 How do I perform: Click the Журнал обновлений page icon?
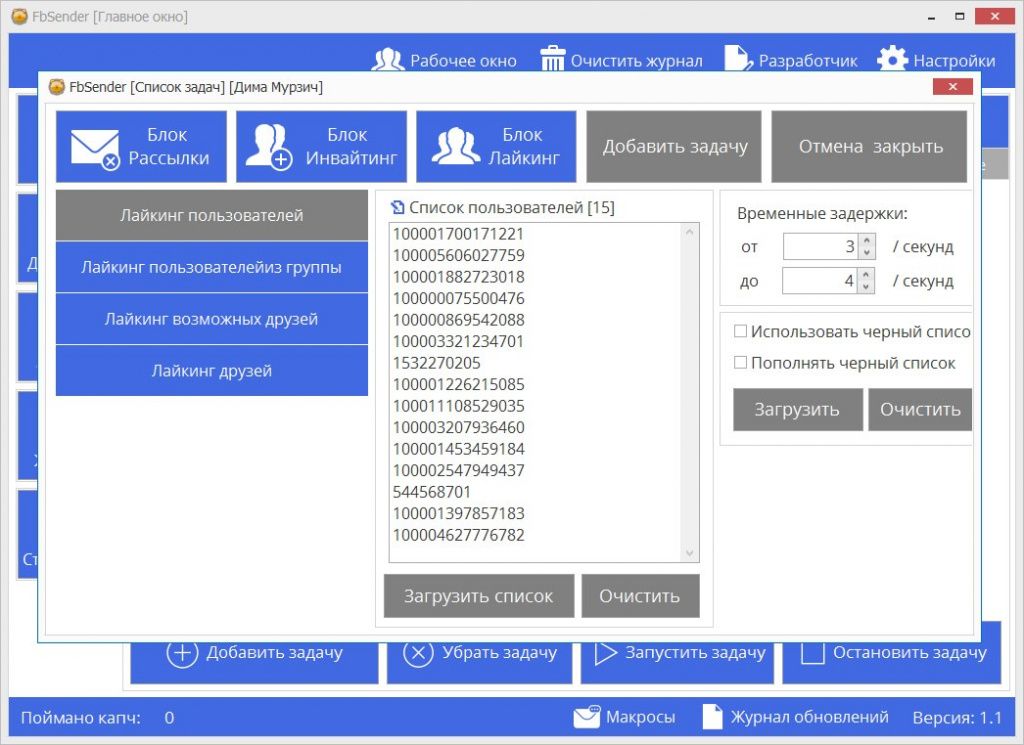(712, 717)
